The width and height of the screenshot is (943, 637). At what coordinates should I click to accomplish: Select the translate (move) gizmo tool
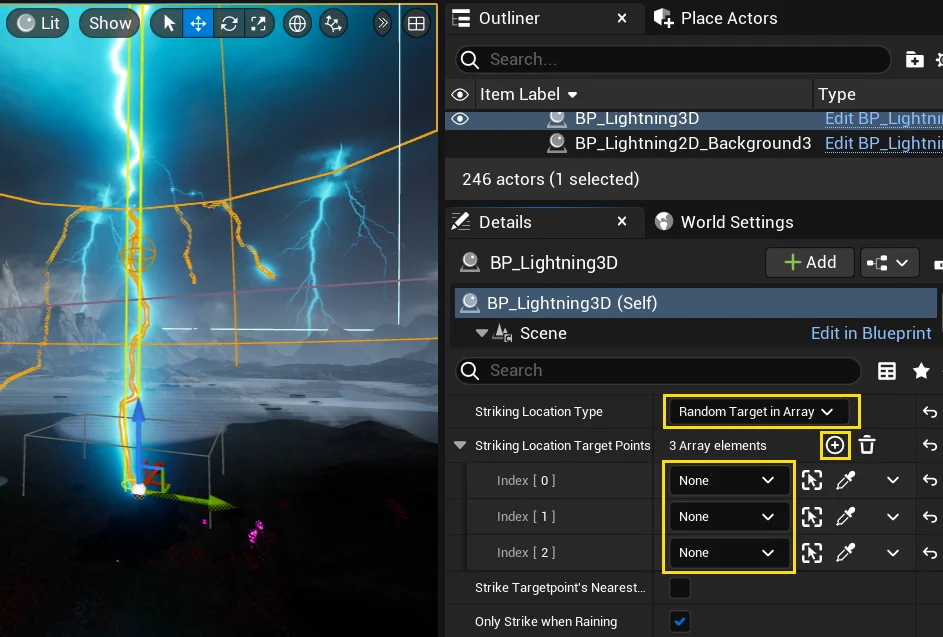198,23
